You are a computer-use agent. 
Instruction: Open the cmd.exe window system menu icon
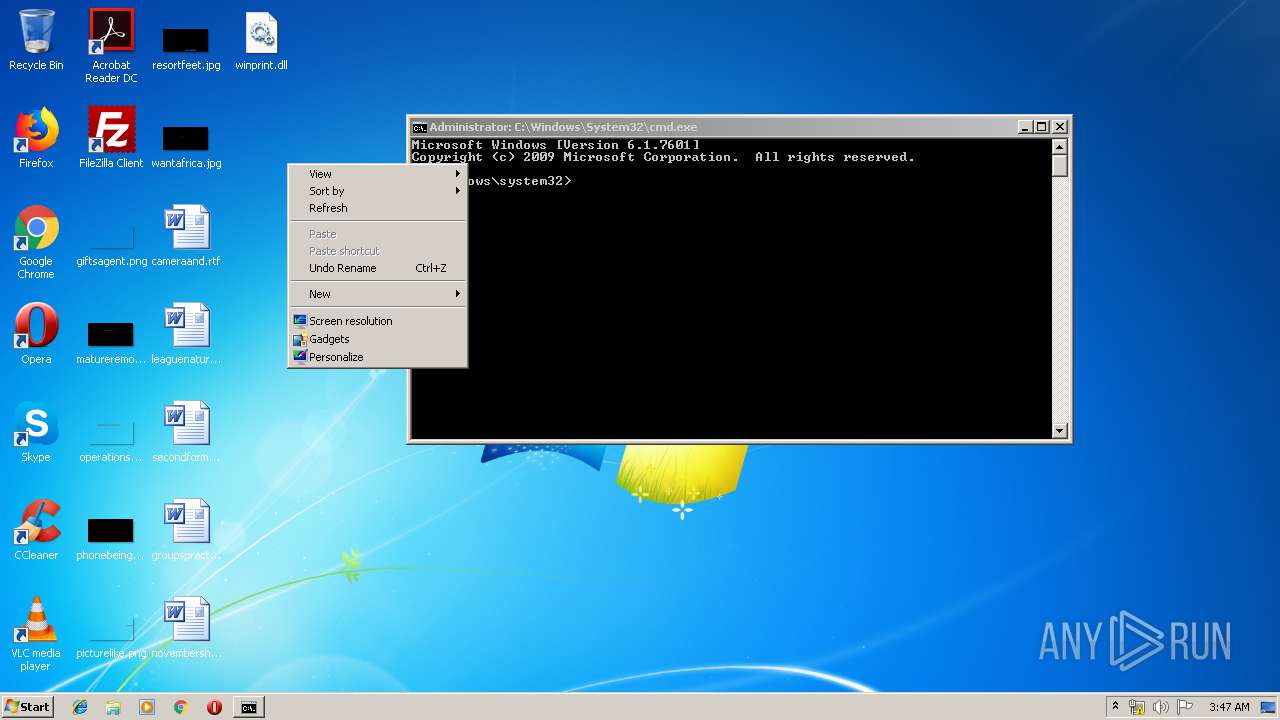point(420,127)
